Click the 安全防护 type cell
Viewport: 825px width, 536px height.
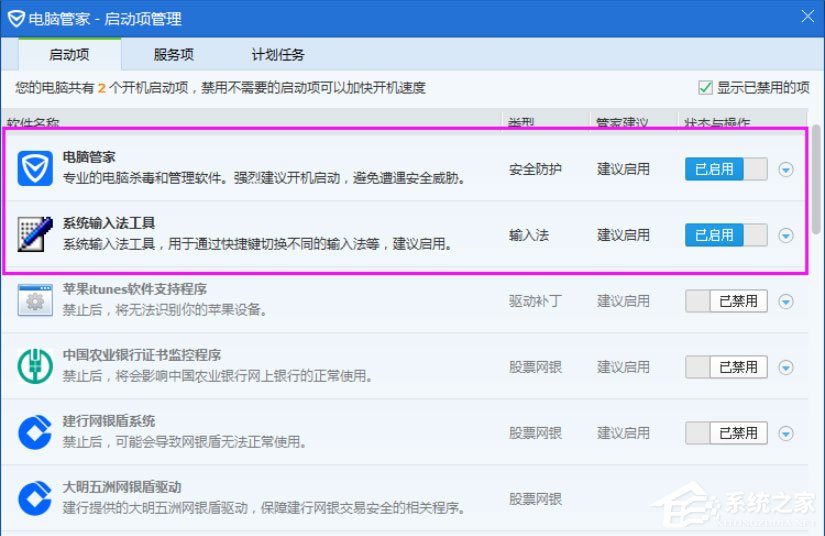coord(535,169)
